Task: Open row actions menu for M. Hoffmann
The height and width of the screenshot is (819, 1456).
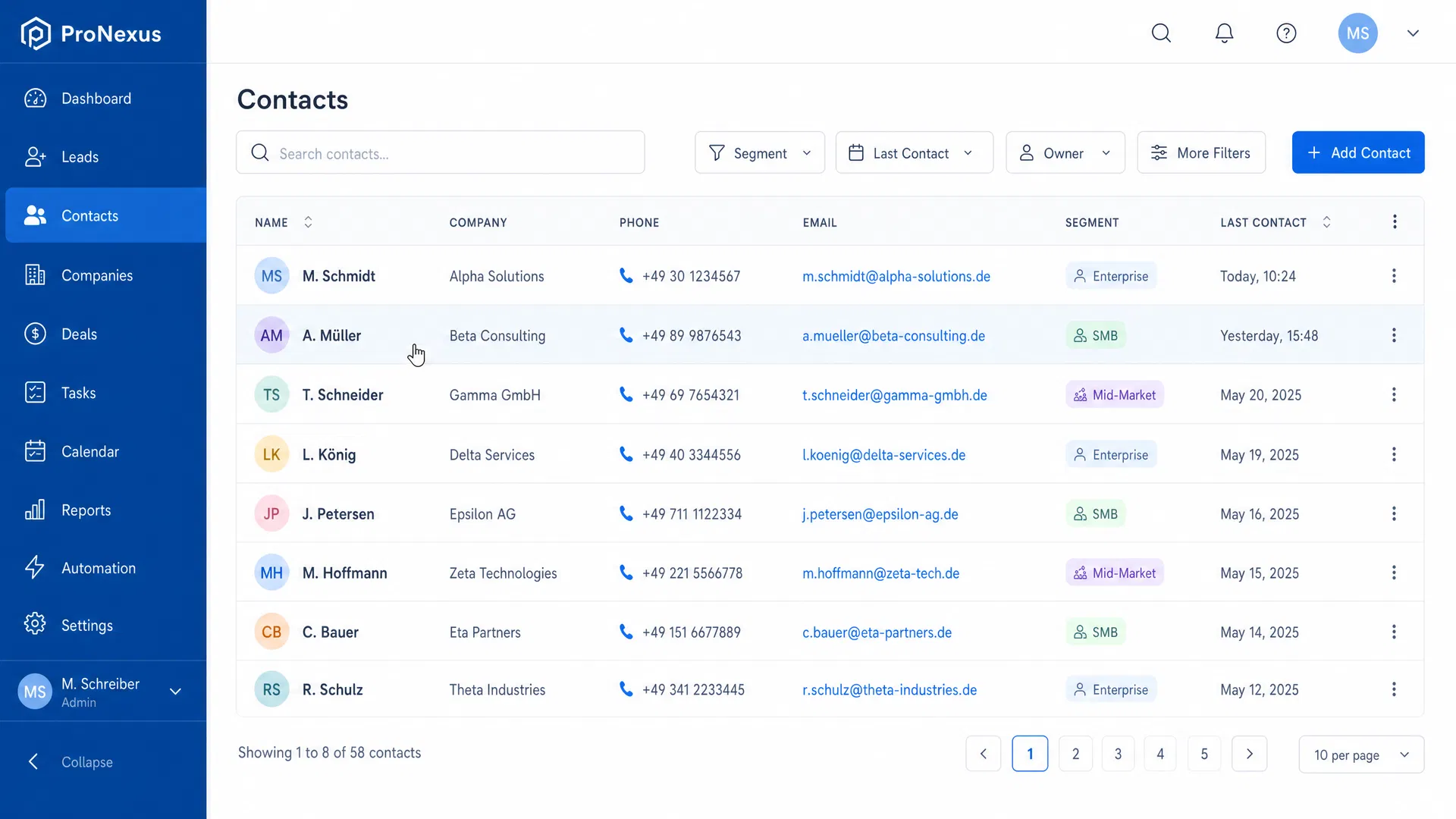Action: (x=1394, y=573)
